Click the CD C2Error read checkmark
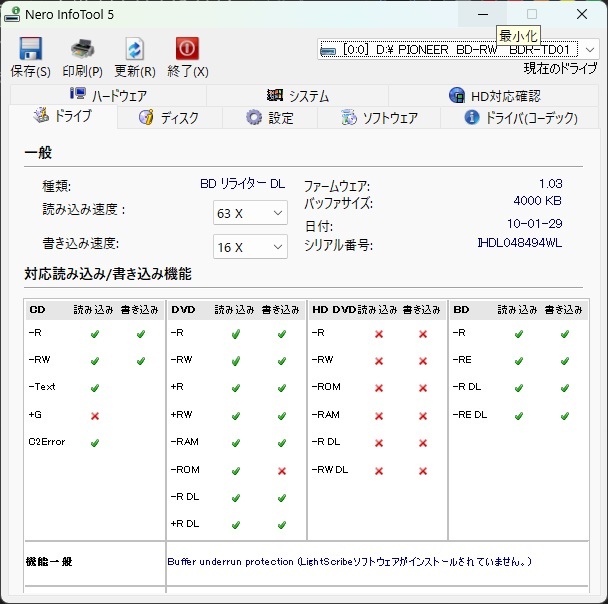This screenshot has width=608, height=604. [95, 443]
